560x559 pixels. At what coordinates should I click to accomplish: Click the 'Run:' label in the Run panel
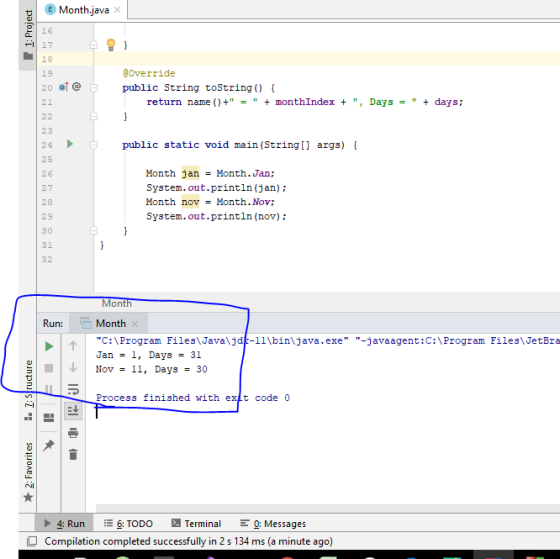pos(53,323)
